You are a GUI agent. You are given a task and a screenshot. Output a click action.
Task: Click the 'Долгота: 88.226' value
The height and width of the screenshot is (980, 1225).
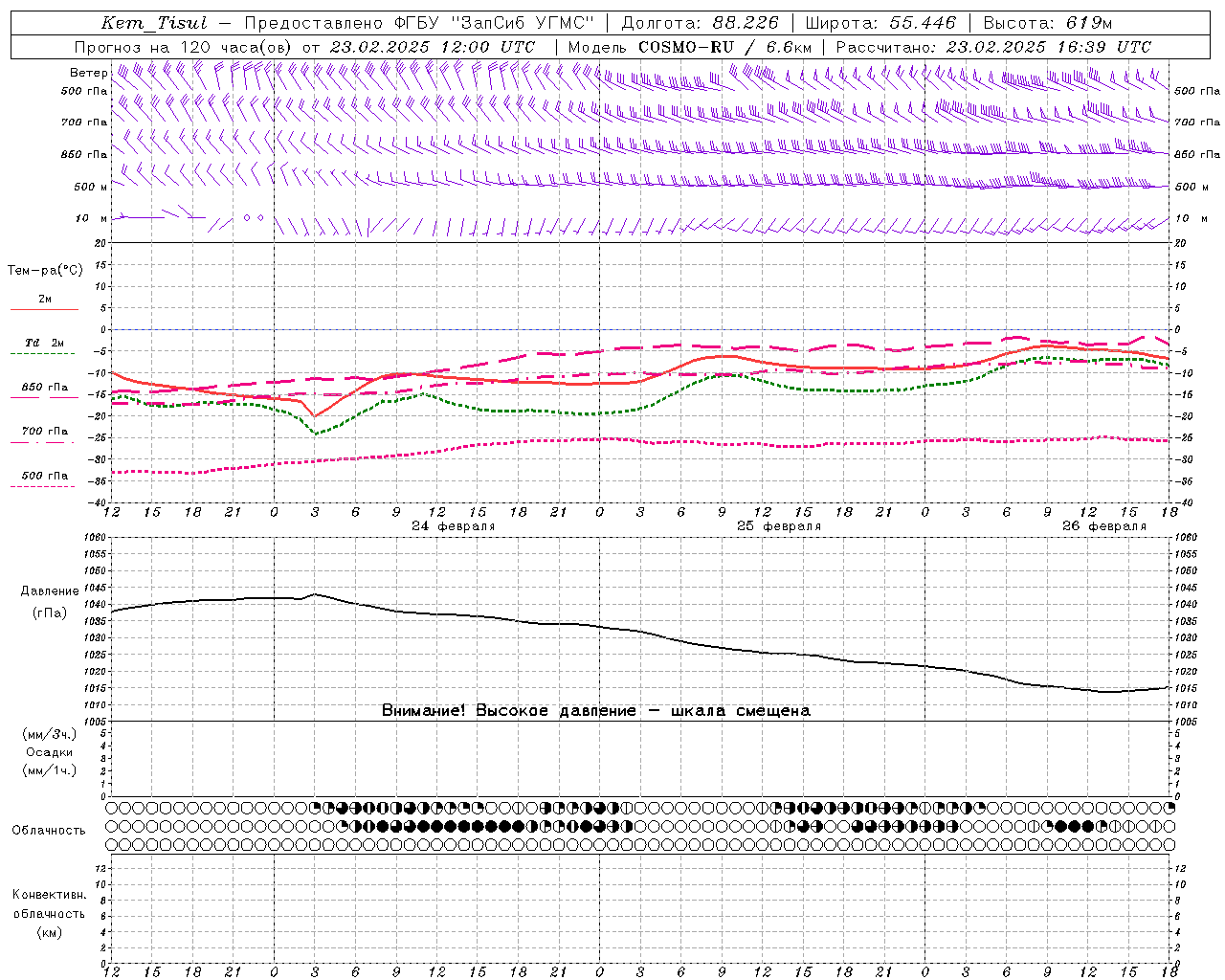pos(701,23)
